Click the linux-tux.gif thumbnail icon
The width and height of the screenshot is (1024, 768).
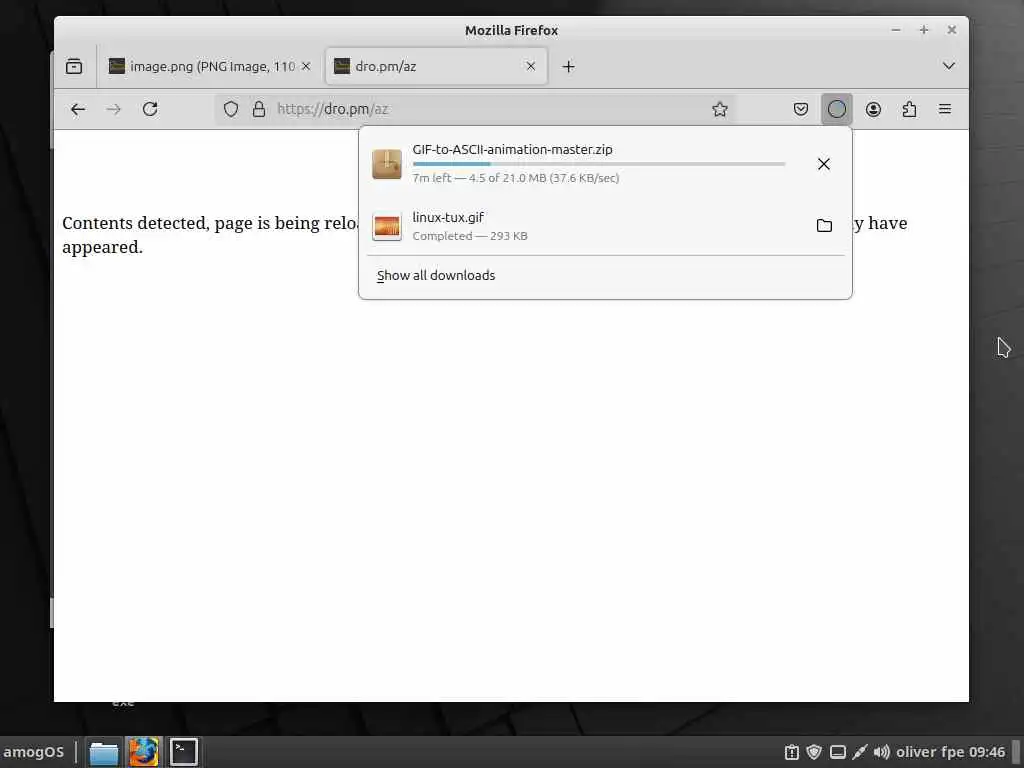point(387,227)
